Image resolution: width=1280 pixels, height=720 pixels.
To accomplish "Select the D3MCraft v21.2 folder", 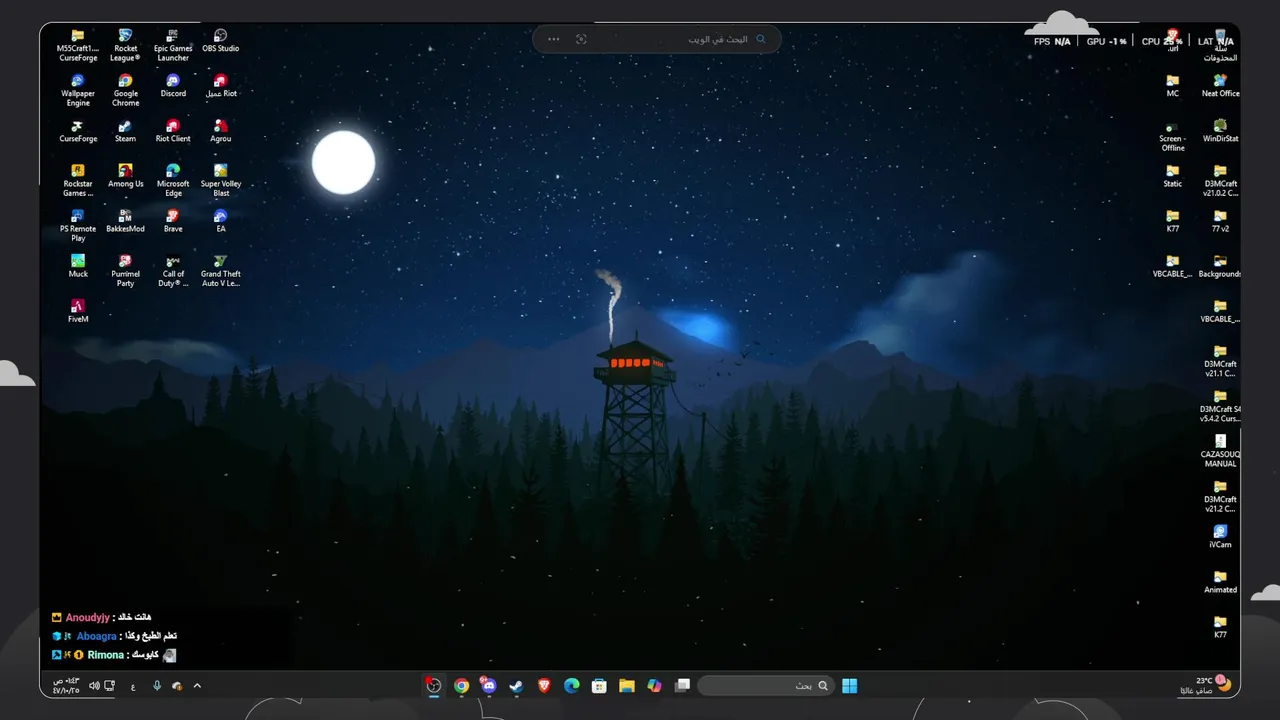I will [1220, 496].
